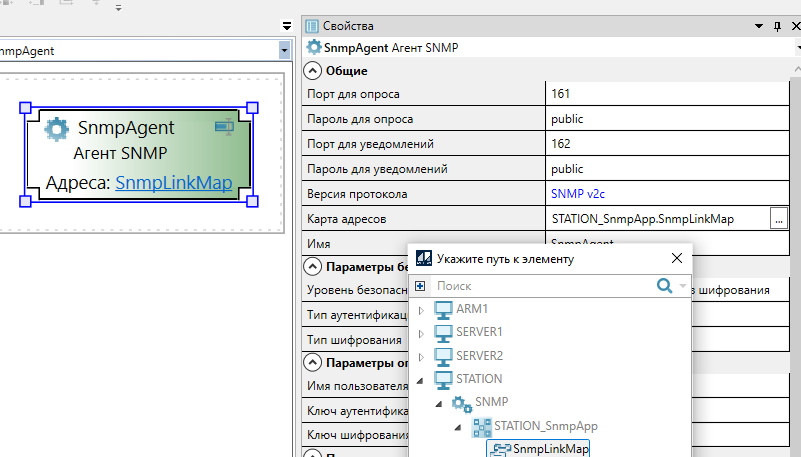This screenshot has width=801, height=457.
Task: Select SERVER2 in the element tree
Action: [479, 356]
